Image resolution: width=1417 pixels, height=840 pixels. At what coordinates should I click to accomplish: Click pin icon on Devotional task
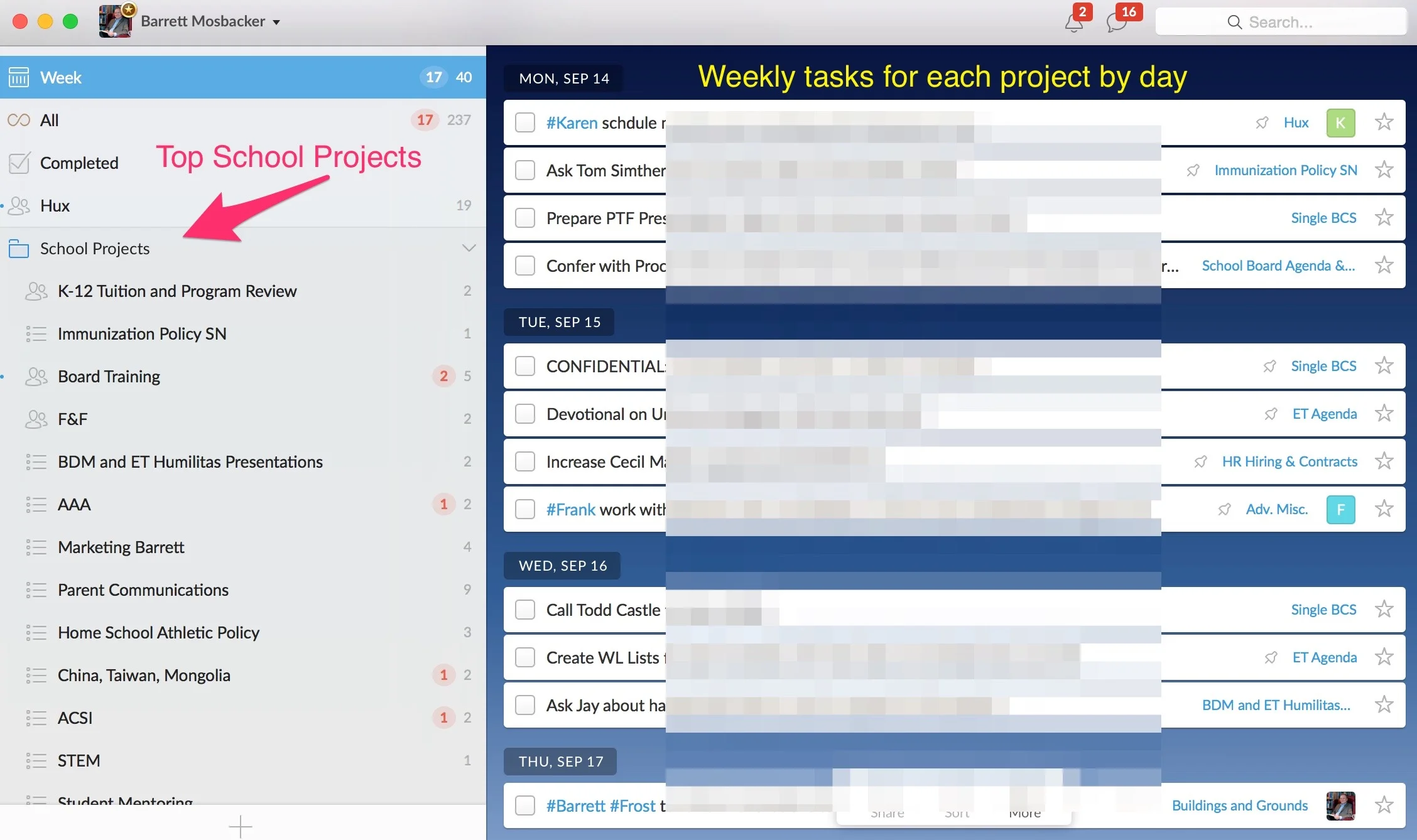coord(1271,414)
